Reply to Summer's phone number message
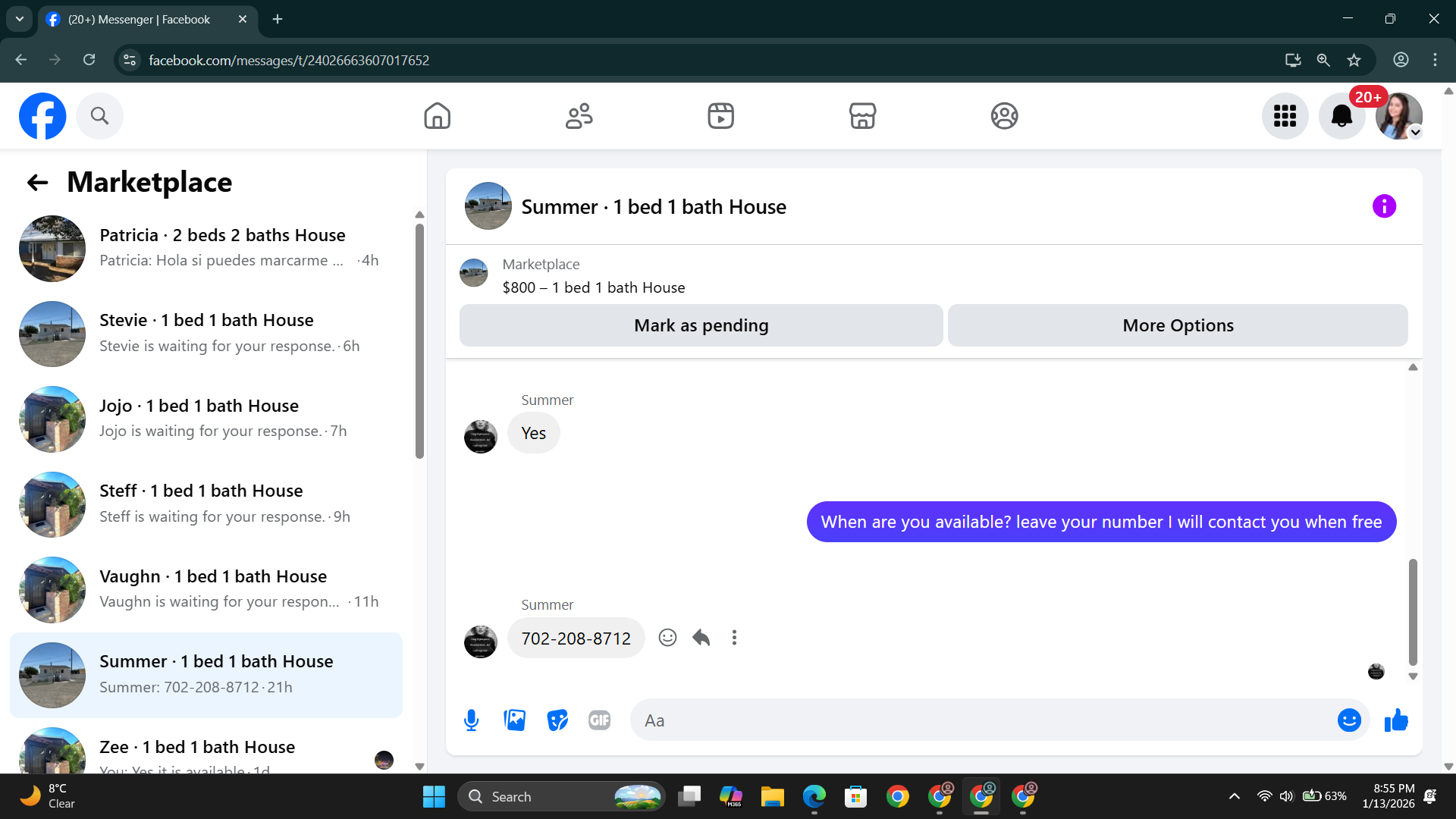The width and height of the screenshot is (1456, 819). (701, 638)
